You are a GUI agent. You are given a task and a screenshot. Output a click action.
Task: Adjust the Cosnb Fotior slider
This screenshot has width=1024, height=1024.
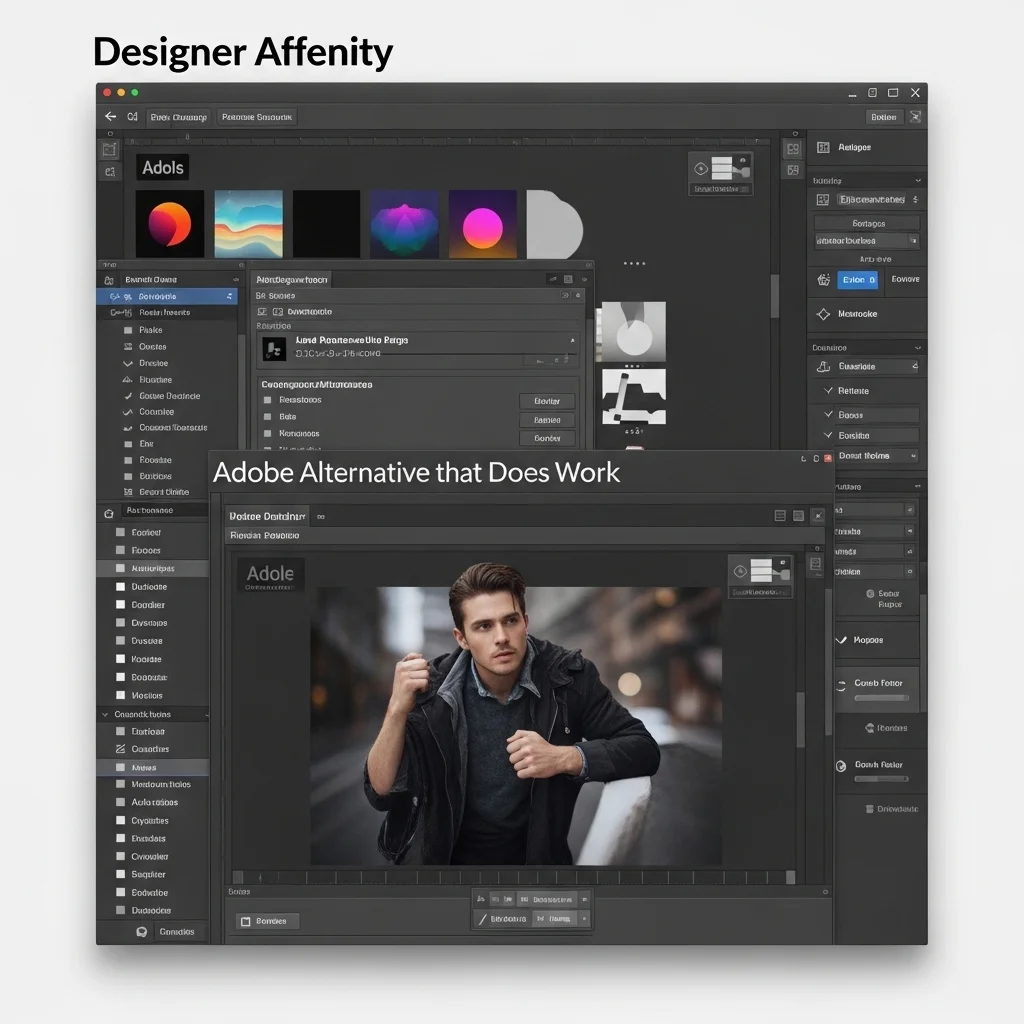click(880, 698)
